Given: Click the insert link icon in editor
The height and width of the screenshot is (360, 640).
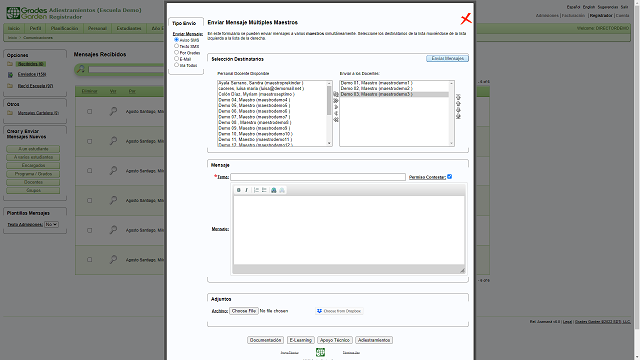Looking at the screenshot, I should [x=274, y=190].
